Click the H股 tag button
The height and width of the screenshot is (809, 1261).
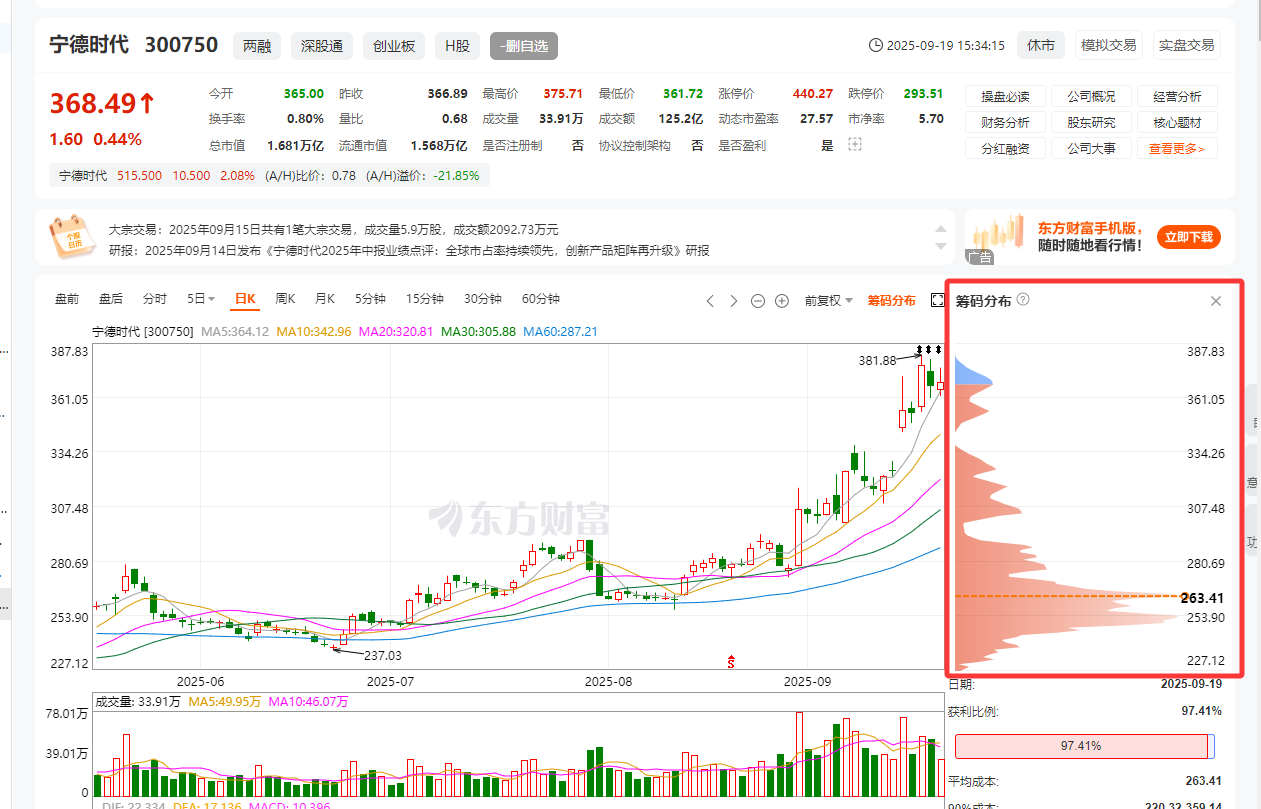[x=457, y=46]
